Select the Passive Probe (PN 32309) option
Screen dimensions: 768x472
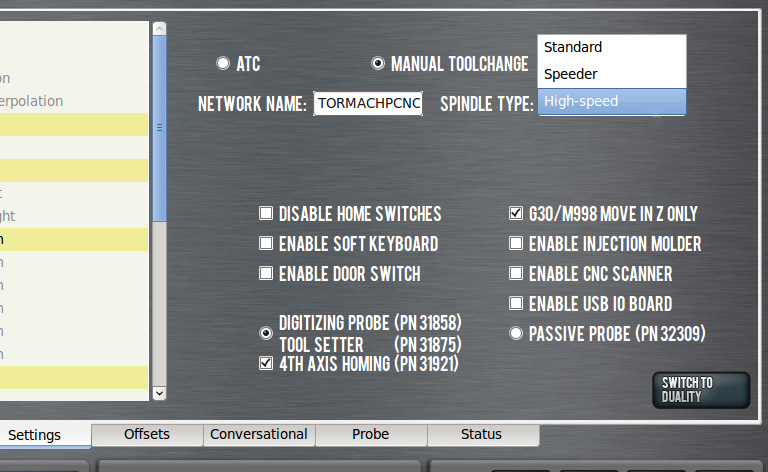(x=516, y=333)
